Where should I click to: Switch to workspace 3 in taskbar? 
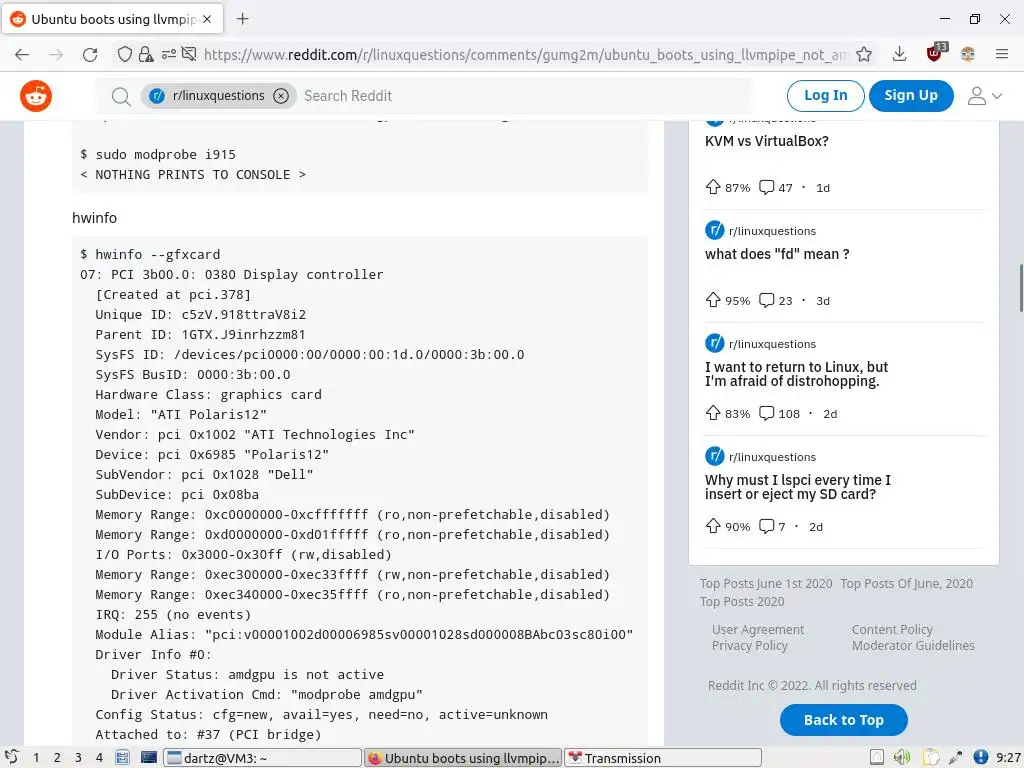pyautogui.click(x=78, y=758)
